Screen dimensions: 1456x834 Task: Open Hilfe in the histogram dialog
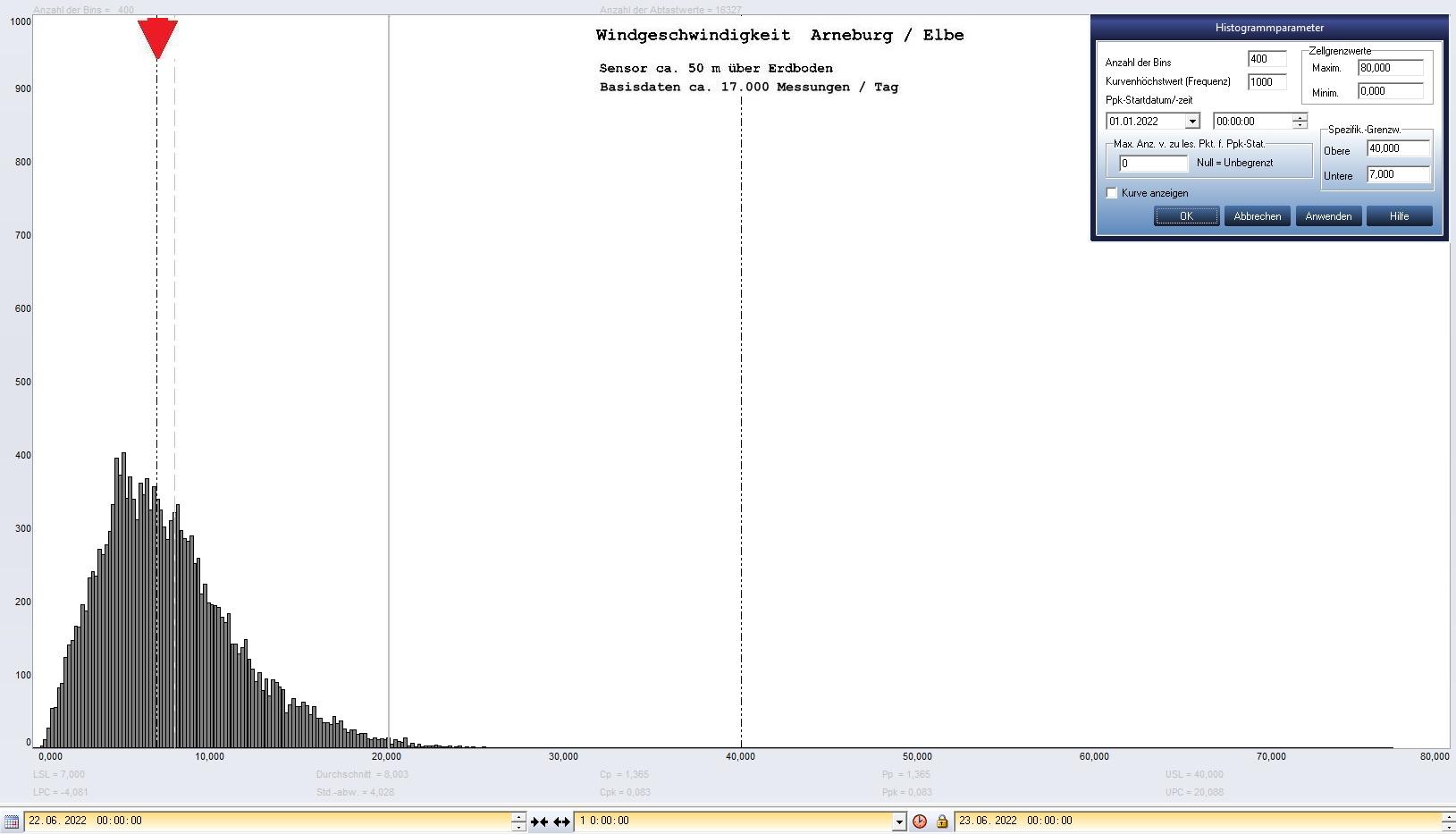(1399, 216)
